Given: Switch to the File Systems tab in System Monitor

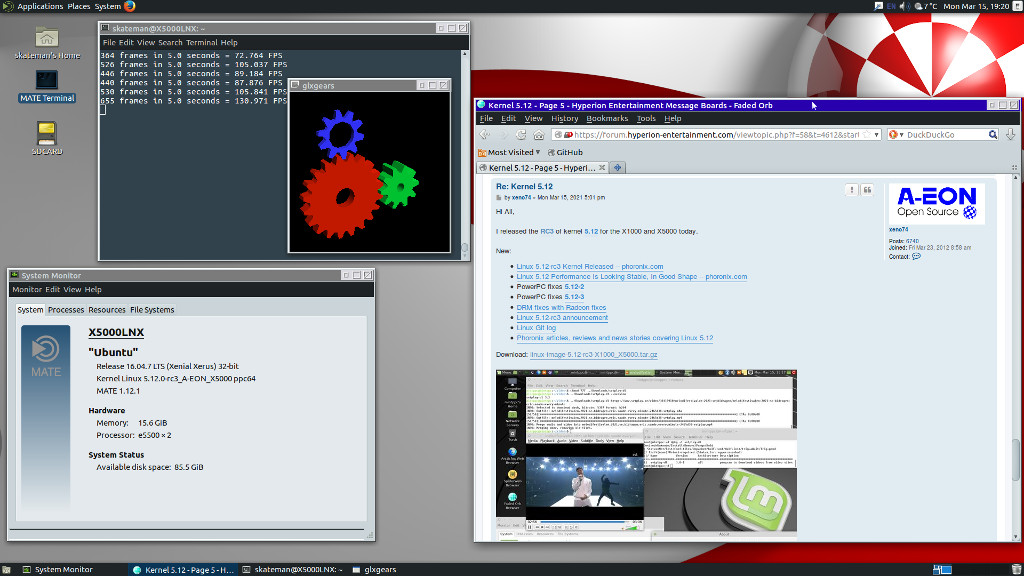Looking at the screenshot, I should click(x=152, y=310).
